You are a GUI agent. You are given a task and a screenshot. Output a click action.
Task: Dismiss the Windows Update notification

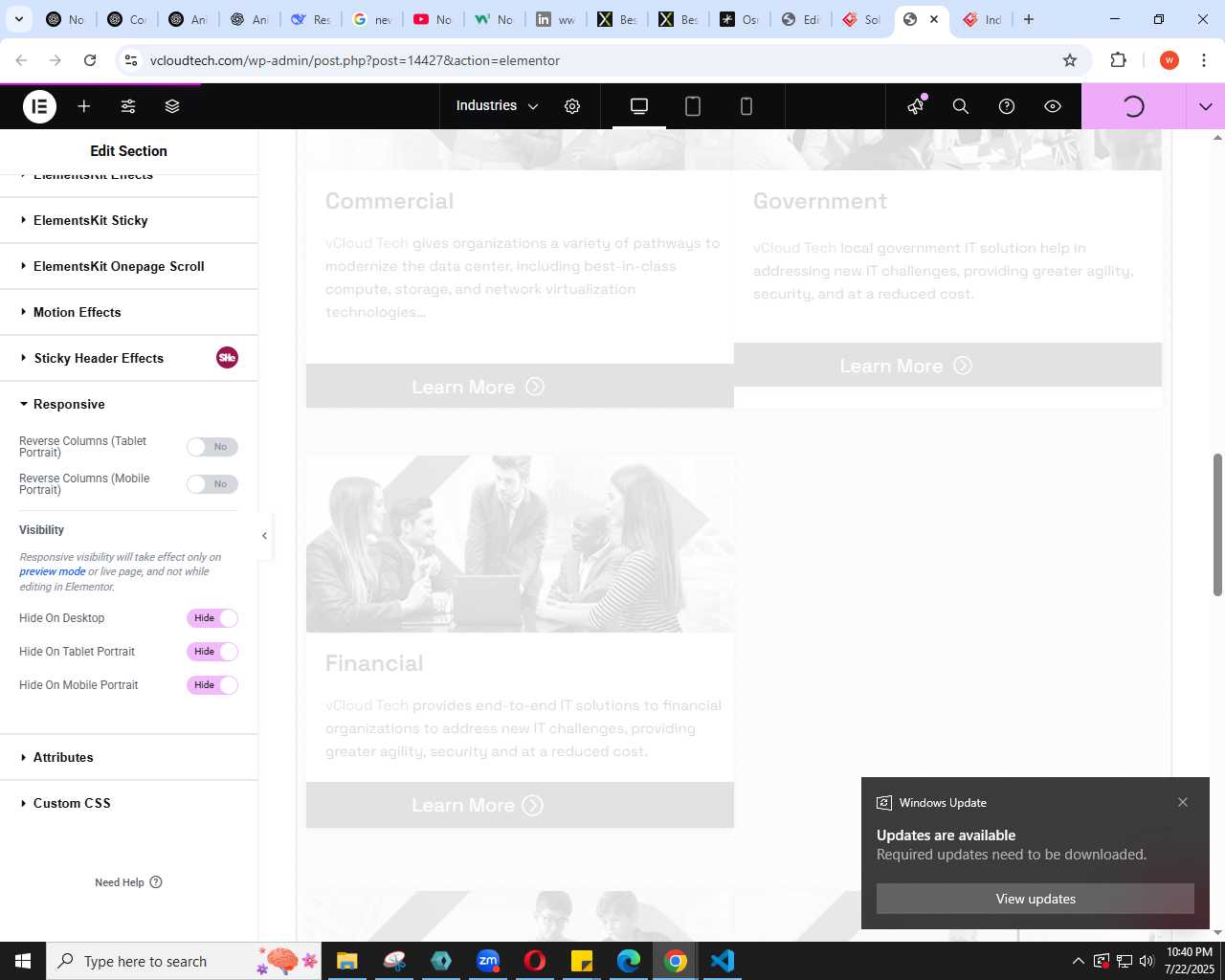tap(1183, 802)
